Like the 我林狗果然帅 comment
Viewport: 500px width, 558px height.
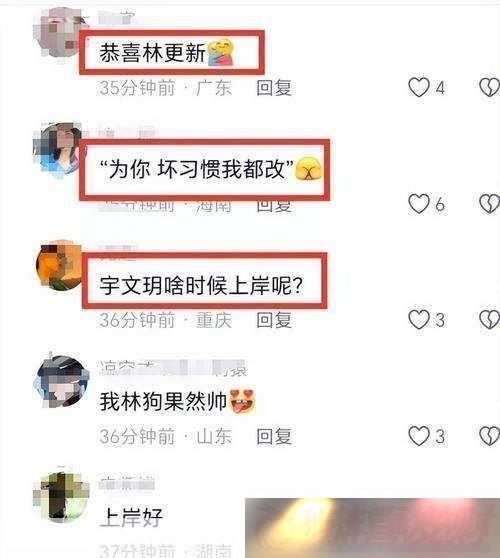419,436
